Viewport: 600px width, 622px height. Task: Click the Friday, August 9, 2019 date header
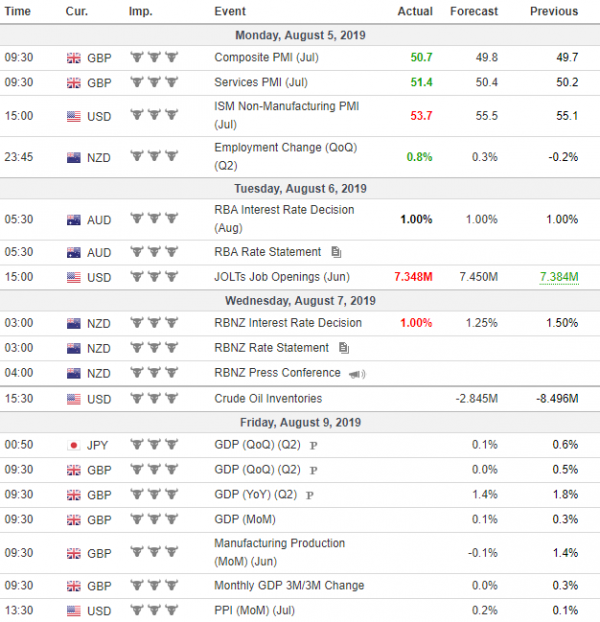pos(300,422)
